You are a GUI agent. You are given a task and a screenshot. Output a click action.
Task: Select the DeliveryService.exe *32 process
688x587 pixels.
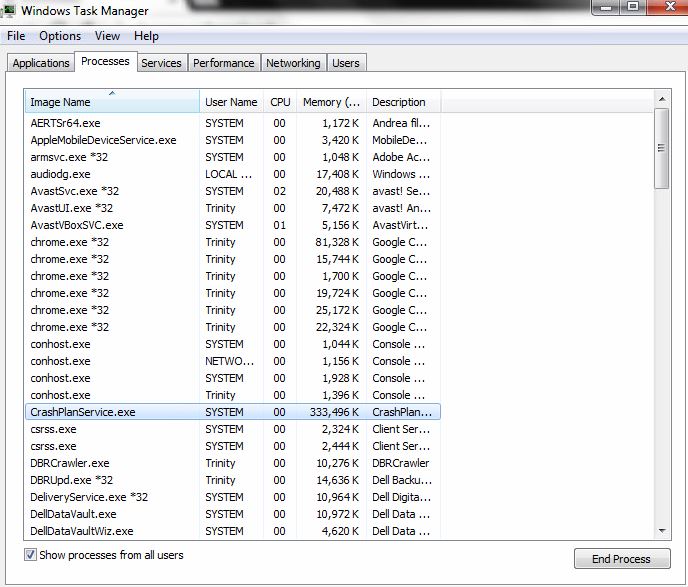tap(233, 497)
